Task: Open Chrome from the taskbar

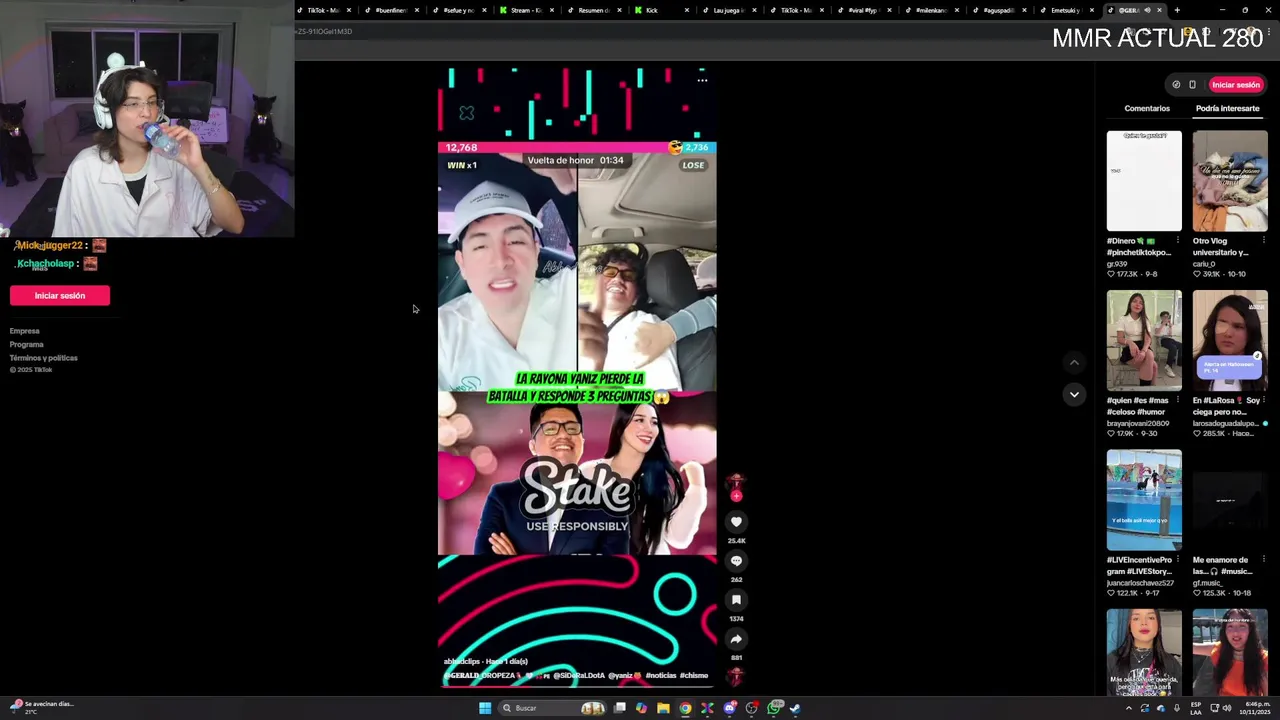Action: [685, 708]
